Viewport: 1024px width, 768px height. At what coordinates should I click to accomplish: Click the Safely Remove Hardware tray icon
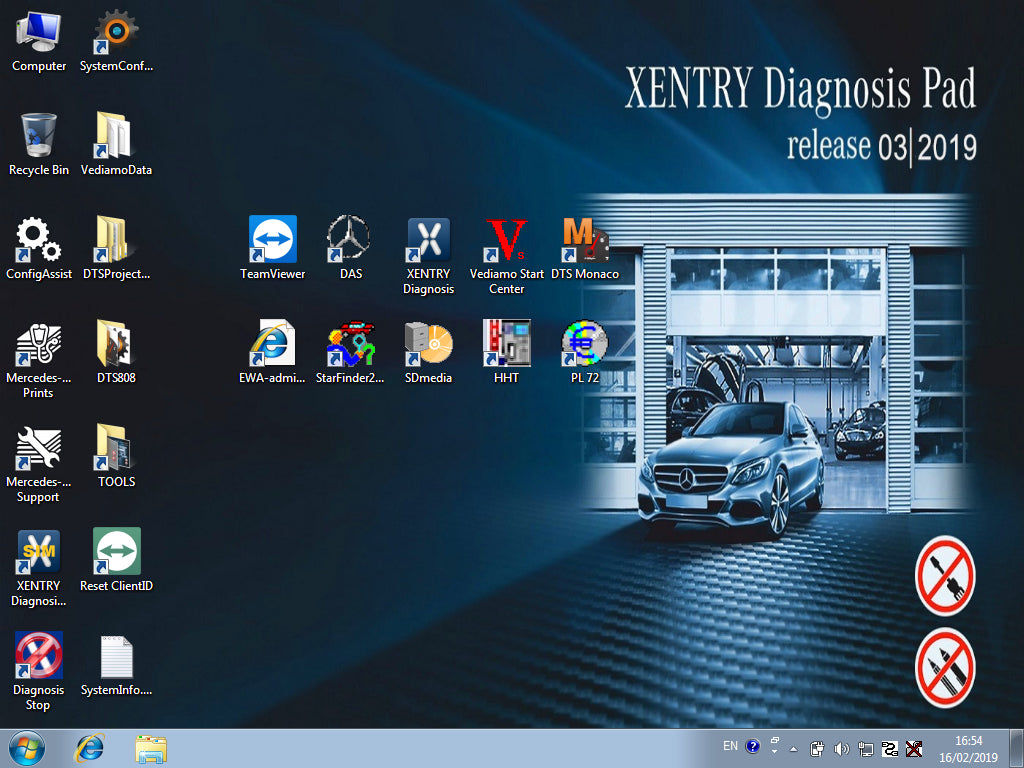[818, 747]
